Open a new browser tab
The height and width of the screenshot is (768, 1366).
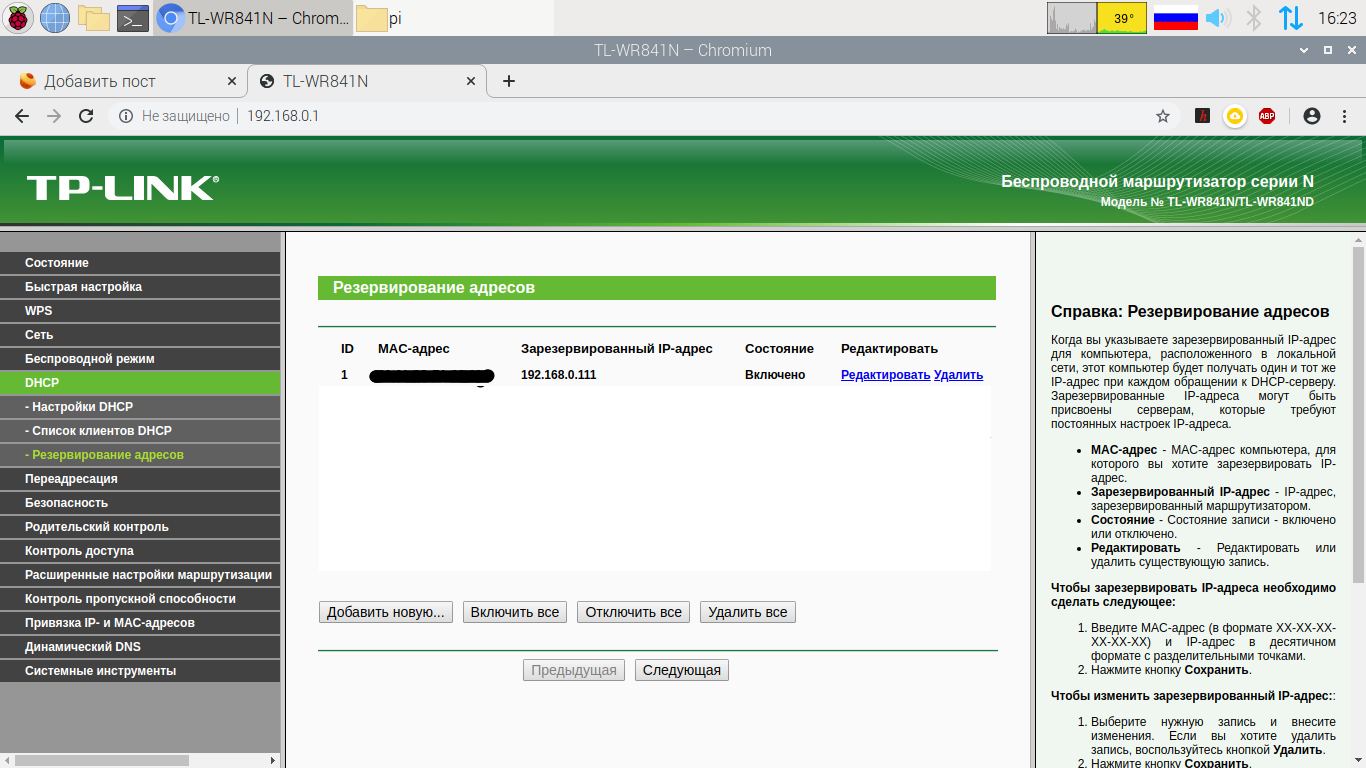tap(509, 81)
